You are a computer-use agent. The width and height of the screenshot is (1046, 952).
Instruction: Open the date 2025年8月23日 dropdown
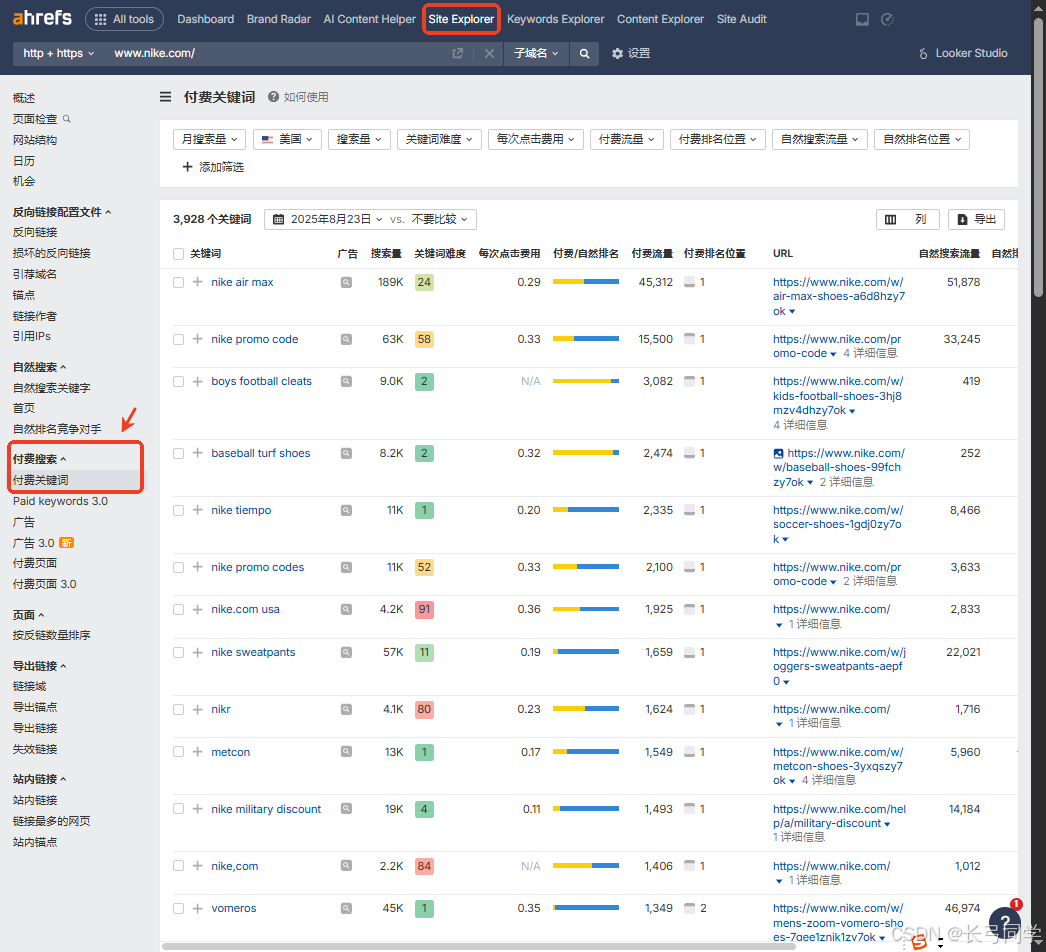[x=328, y=219]
